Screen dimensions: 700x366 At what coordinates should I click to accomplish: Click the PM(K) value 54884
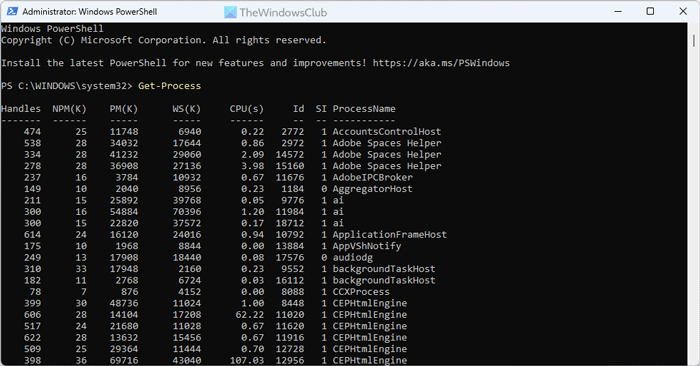pos(124,212)
